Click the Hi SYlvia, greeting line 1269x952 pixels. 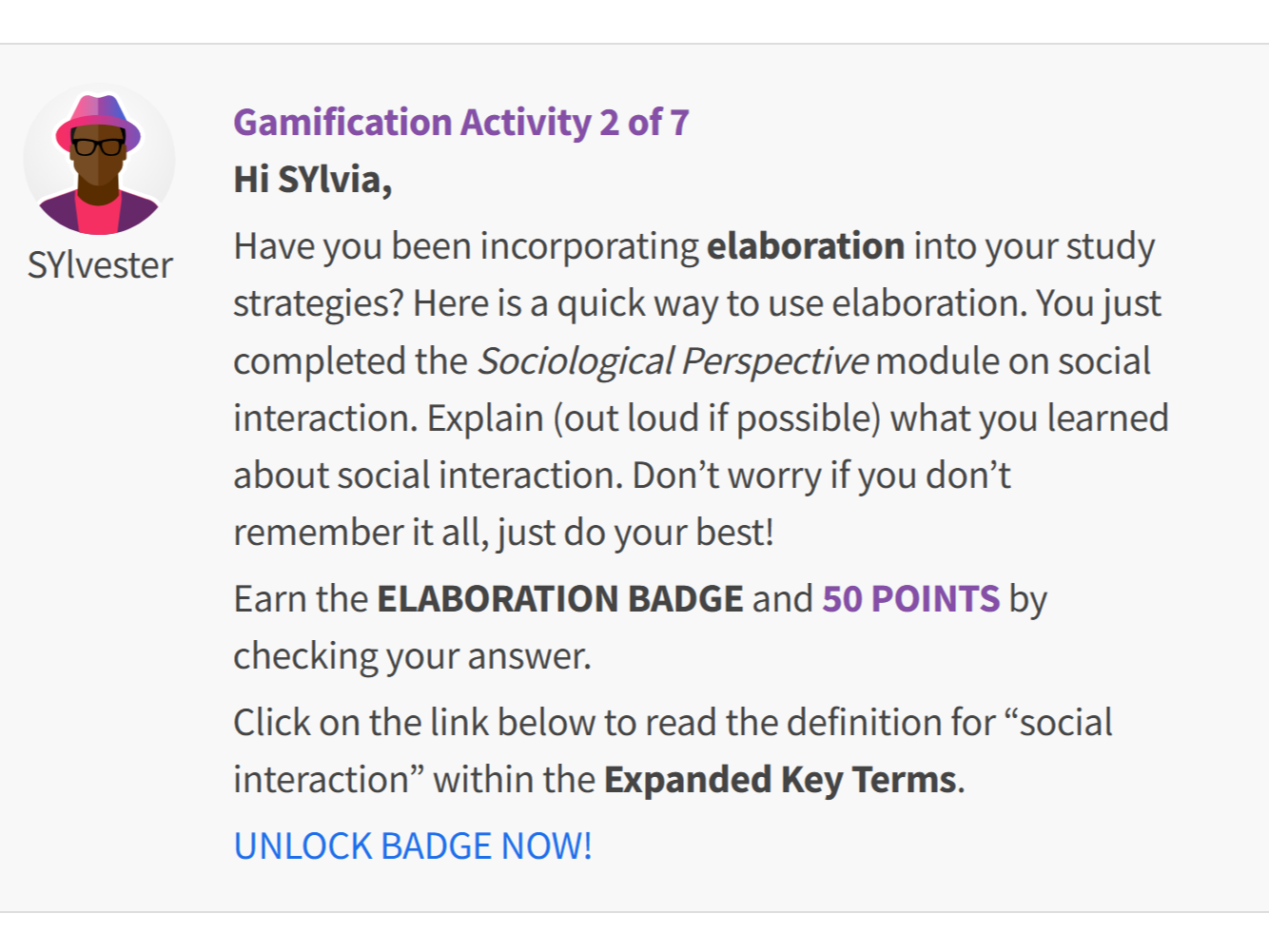pos(313,179)
